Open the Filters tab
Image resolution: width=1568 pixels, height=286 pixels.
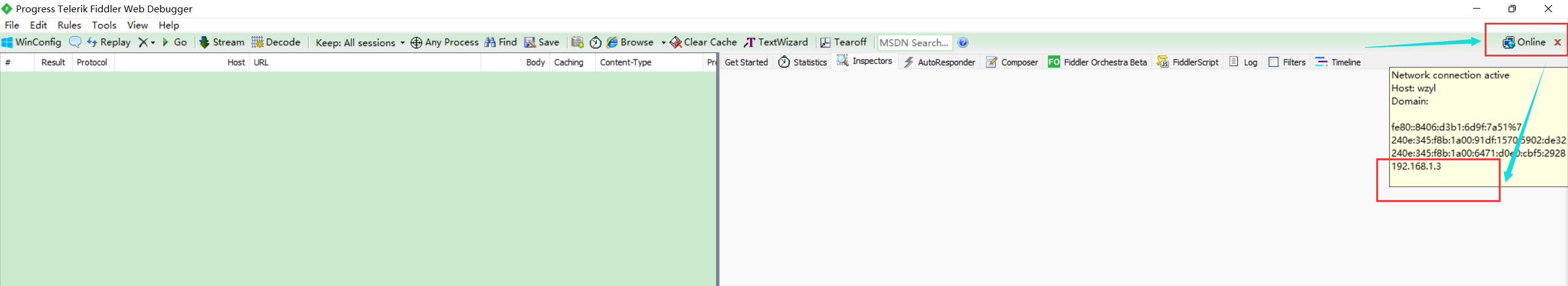pyautogui.click(x=1287, y=62)
